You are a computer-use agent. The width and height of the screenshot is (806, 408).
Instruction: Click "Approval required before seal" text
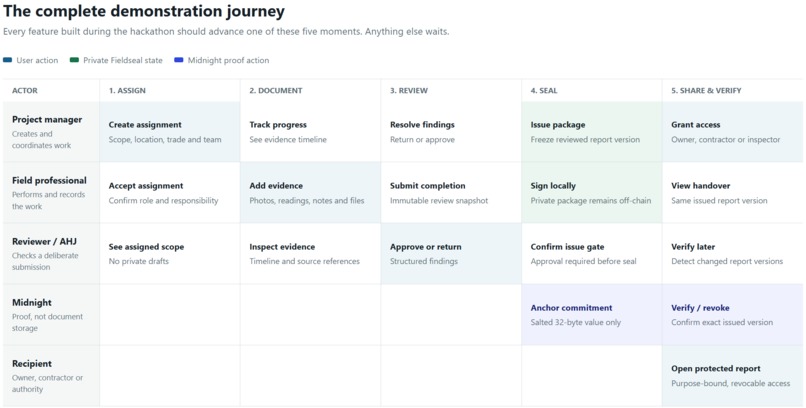pos(583,261)
